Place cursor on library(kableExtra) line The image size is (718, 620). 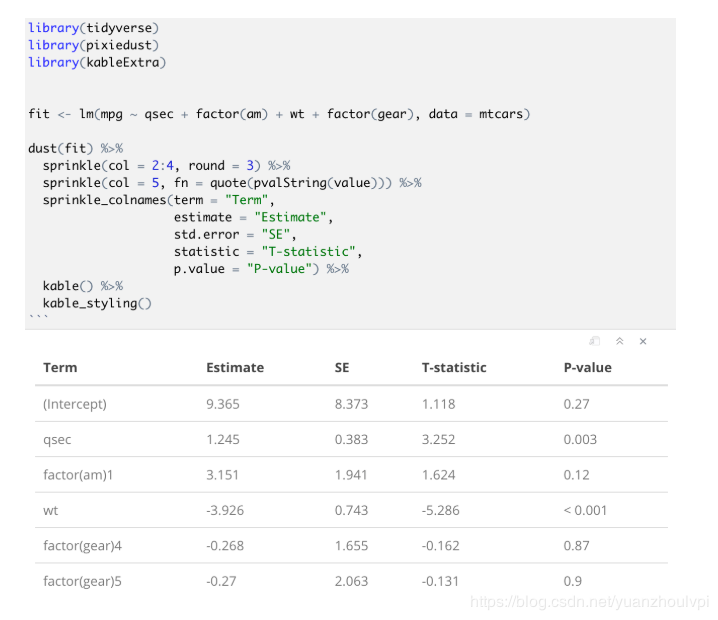tap(97, 62)
